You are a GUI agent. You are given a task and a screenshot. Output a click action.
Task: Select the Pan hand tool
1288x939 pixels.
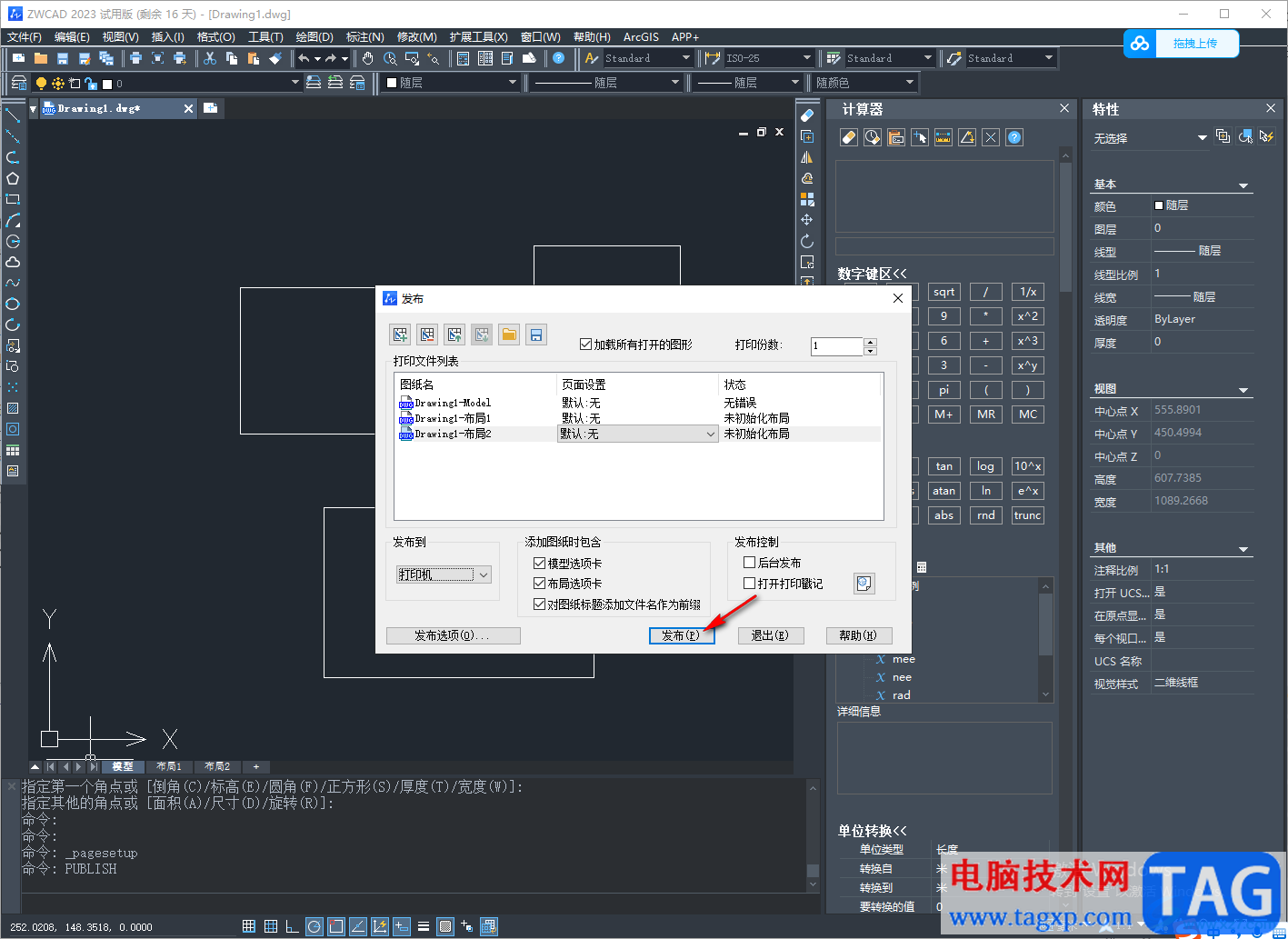tap(368, 58)
